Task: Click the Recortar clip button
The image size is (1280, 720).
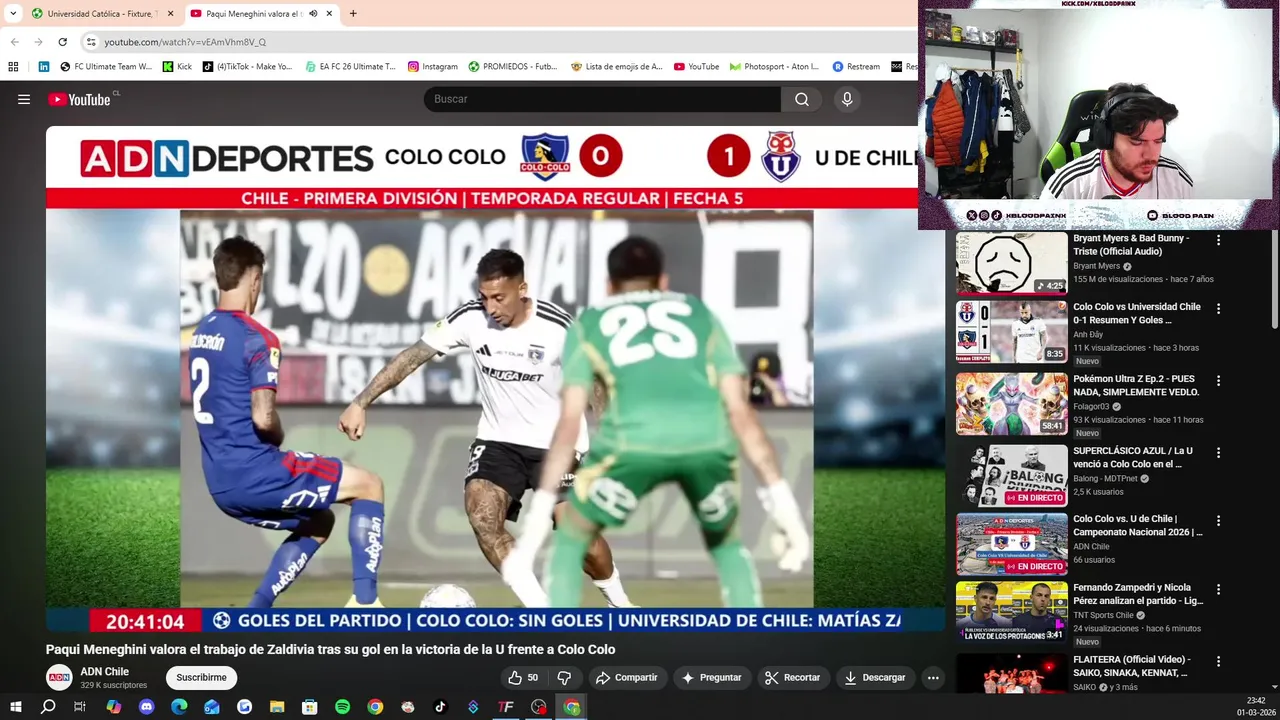Action: pyautogui.click(x=792, y=678)
